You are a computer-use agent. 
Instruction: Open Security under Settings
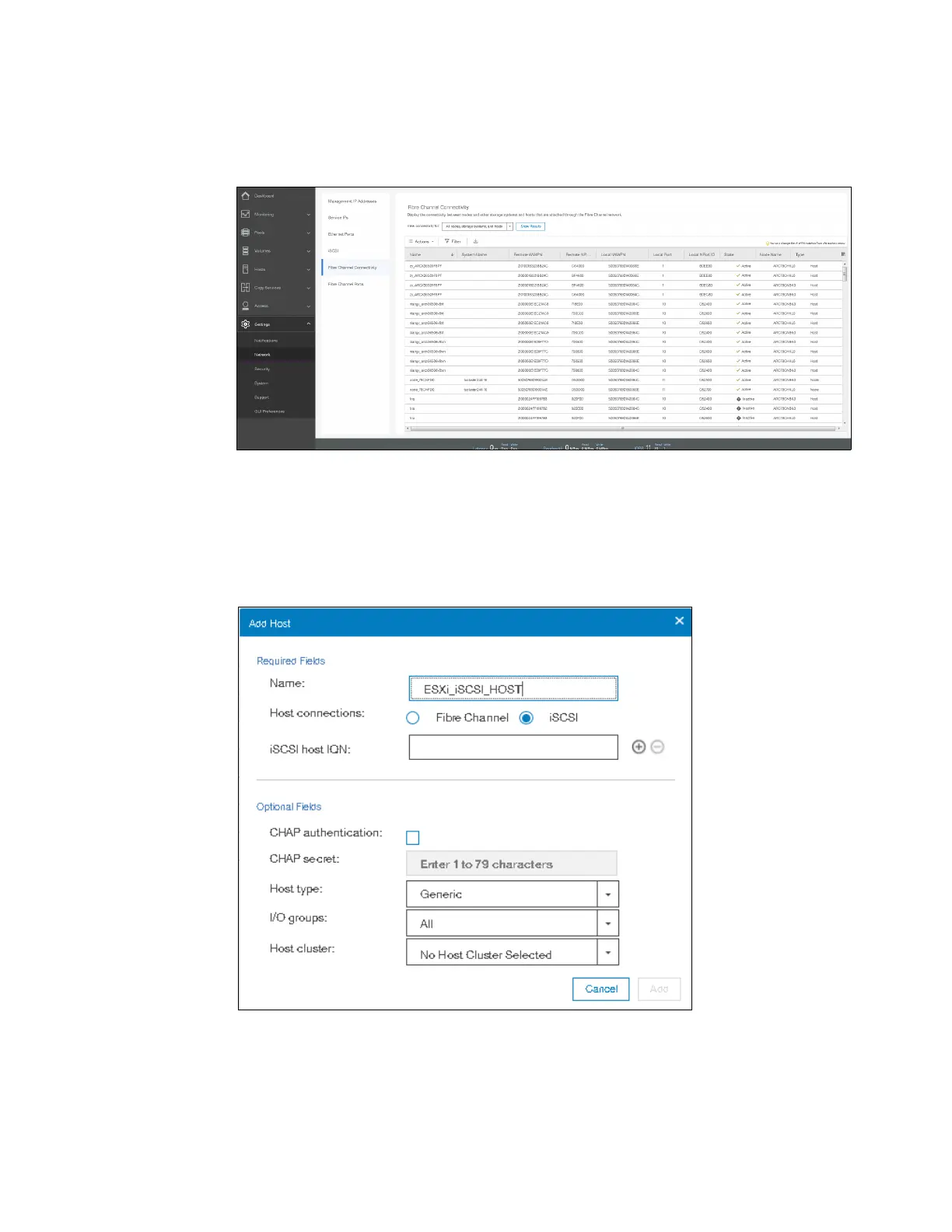(x=262, y=369)
